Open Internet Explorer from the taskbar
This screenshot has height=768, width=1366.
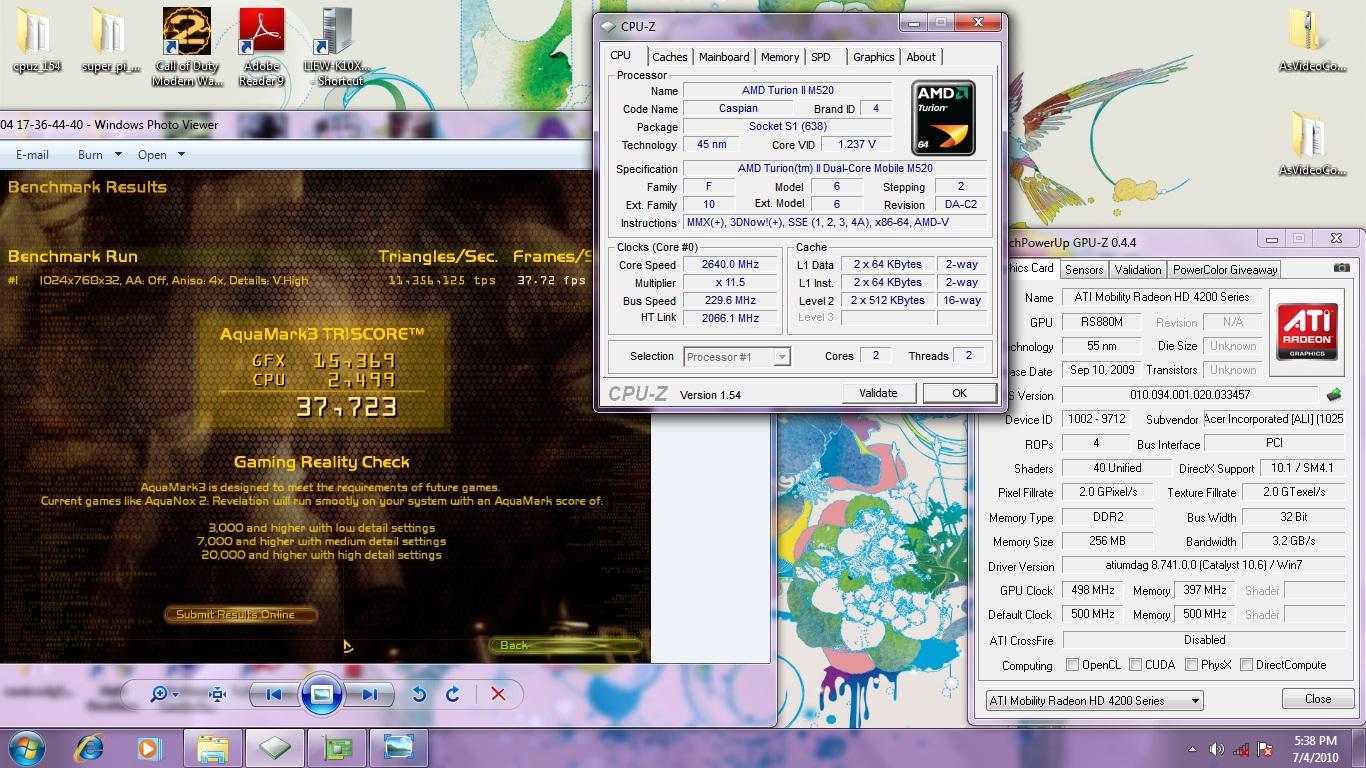click(x=91, y=748)
